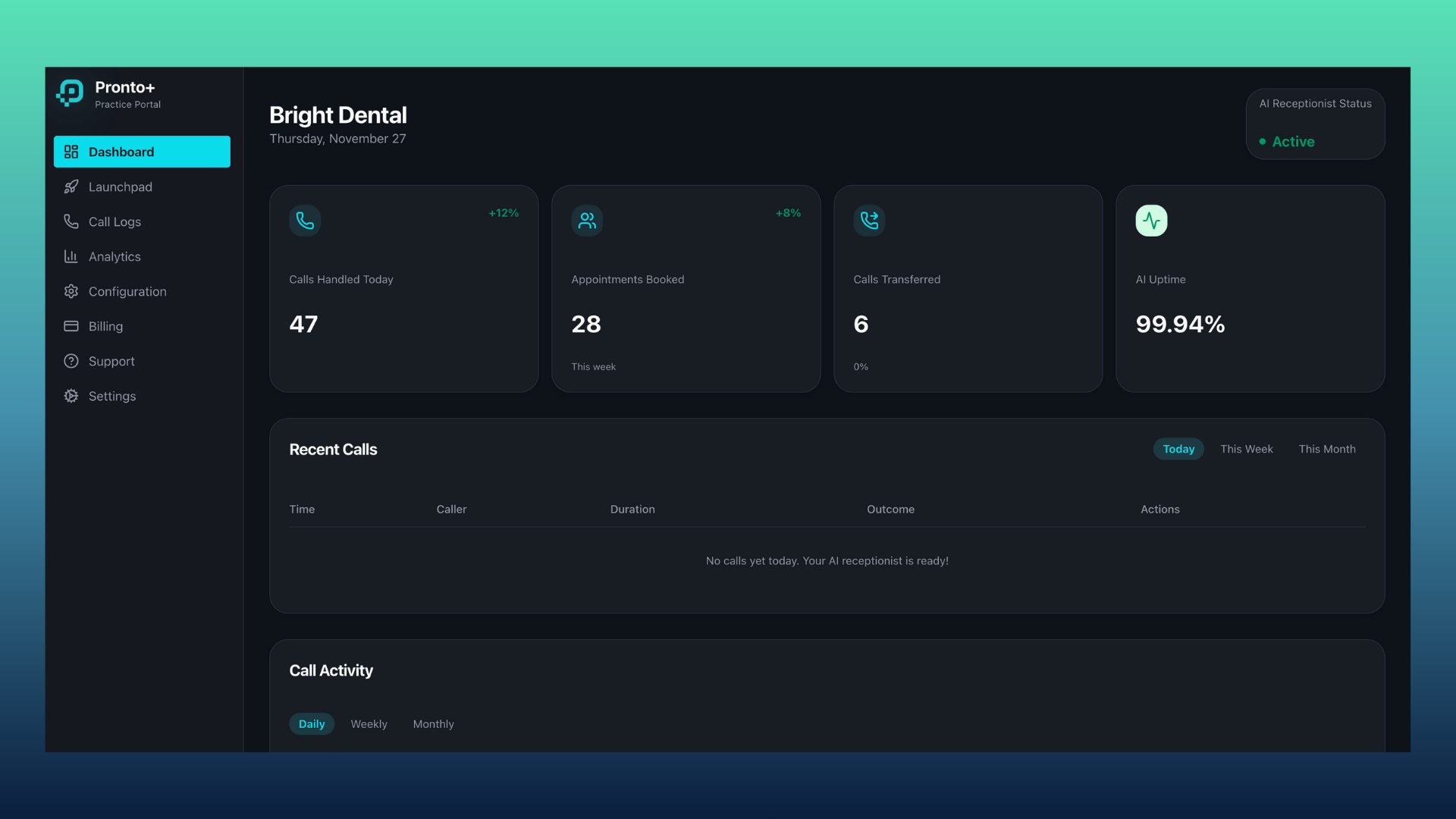The height and width of the screenshot is (819, 1456).
Task: Open the Launchpad section via the rocket icon
Action: point(71,187)
